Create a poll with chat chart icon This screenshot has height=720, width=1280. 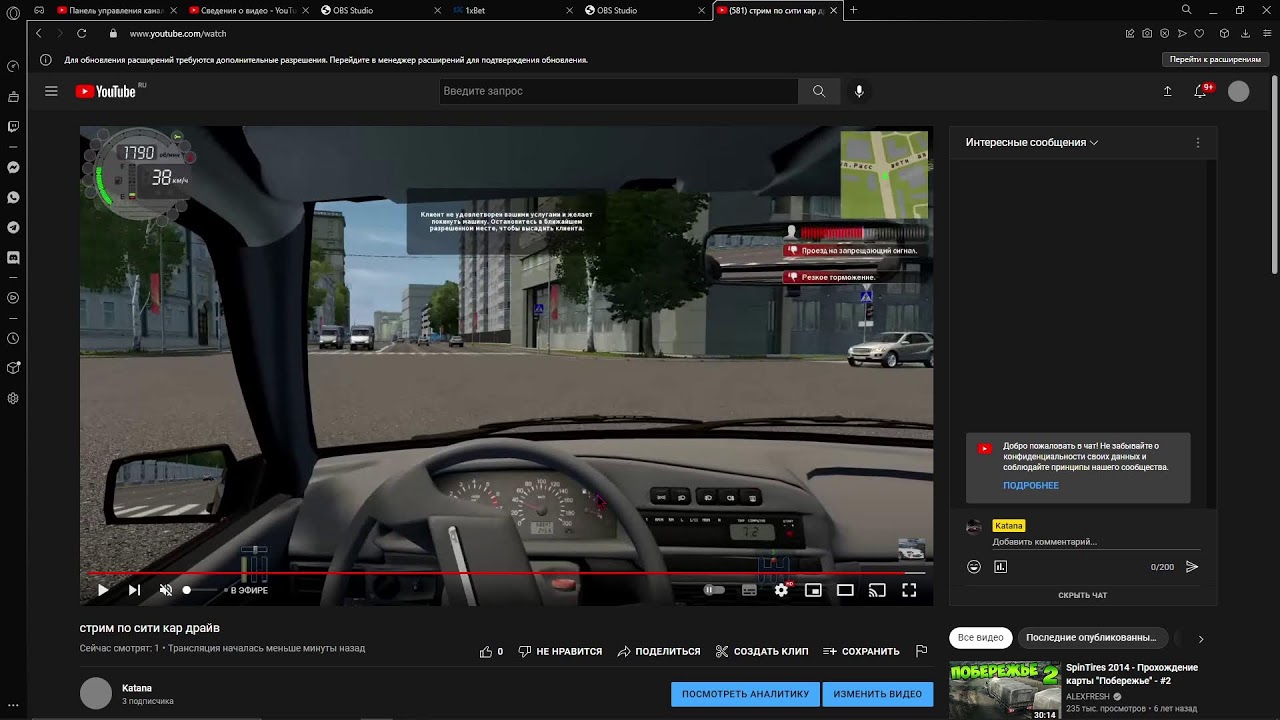point(1001,567)
